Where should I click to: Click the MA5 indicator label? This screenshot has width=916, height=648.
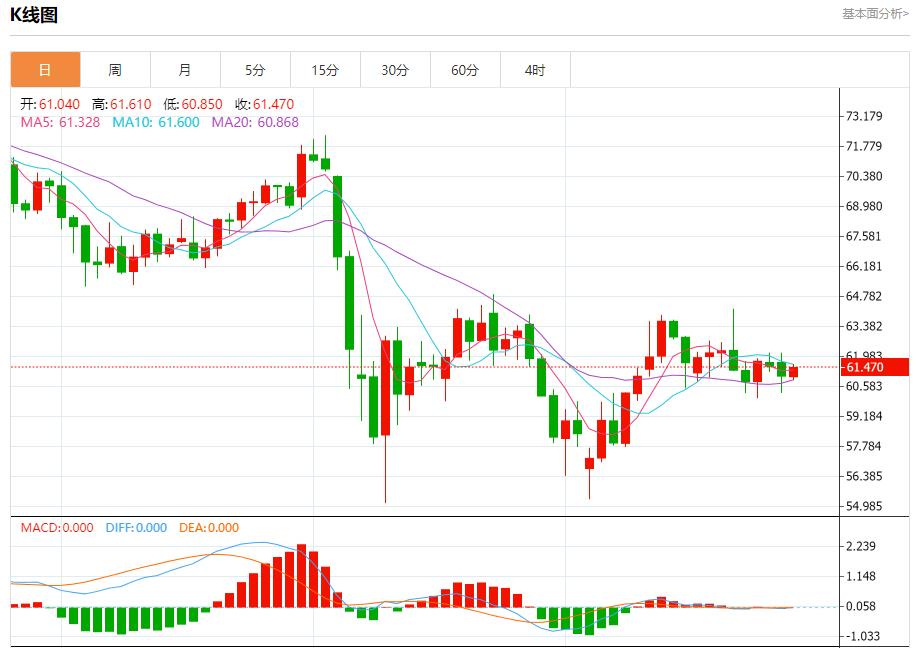click(60, 122)
